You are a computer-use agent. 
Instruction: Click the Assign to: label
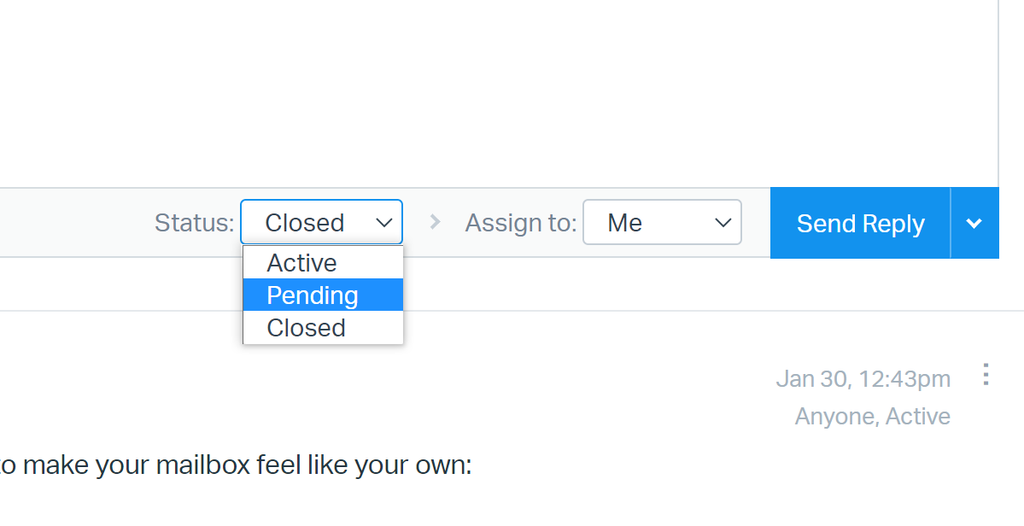(x=520, y=223)
